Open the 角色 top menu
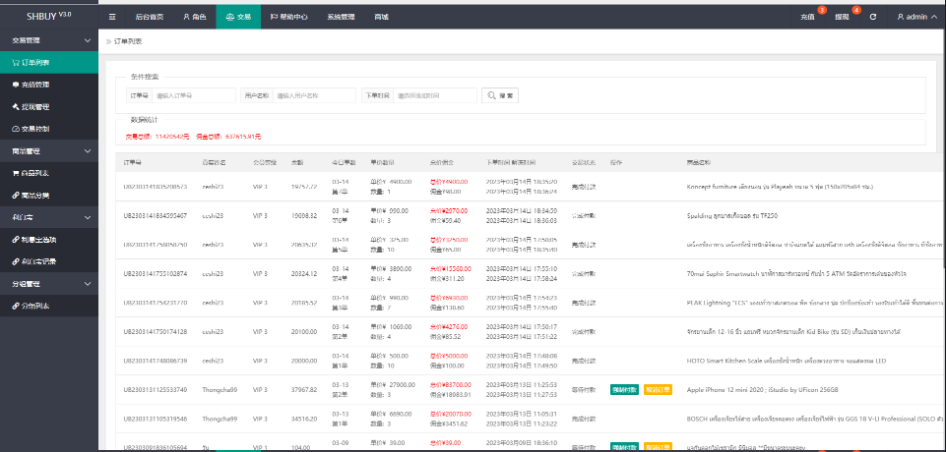The width and height of the screenshot is (946, 452). [194, 17]
